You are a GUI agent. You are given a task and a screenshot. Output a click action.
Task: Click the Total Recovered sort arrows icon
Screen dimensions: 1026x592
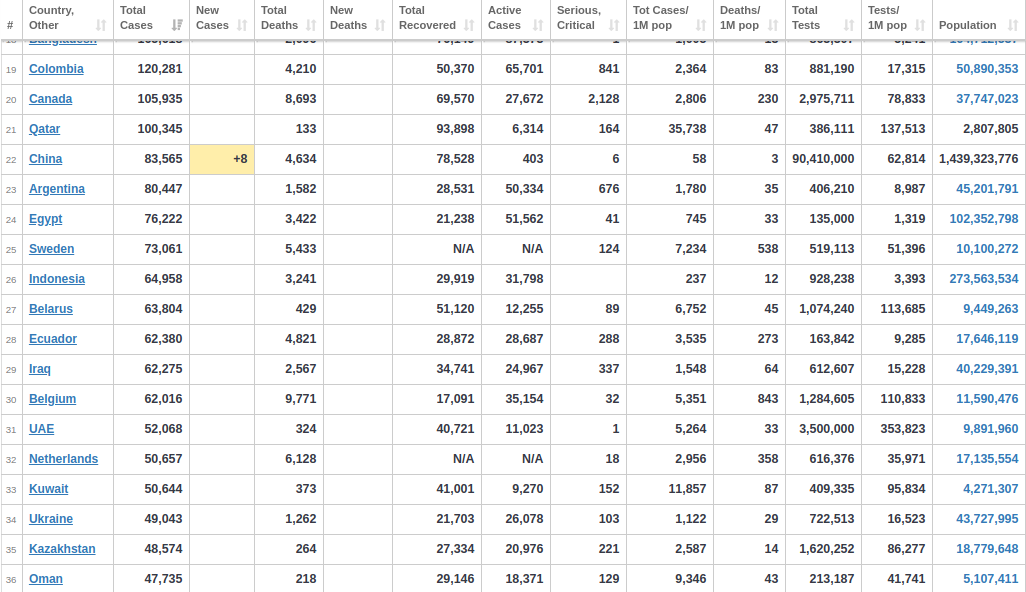pyautogui.click(x=469, y=26)
